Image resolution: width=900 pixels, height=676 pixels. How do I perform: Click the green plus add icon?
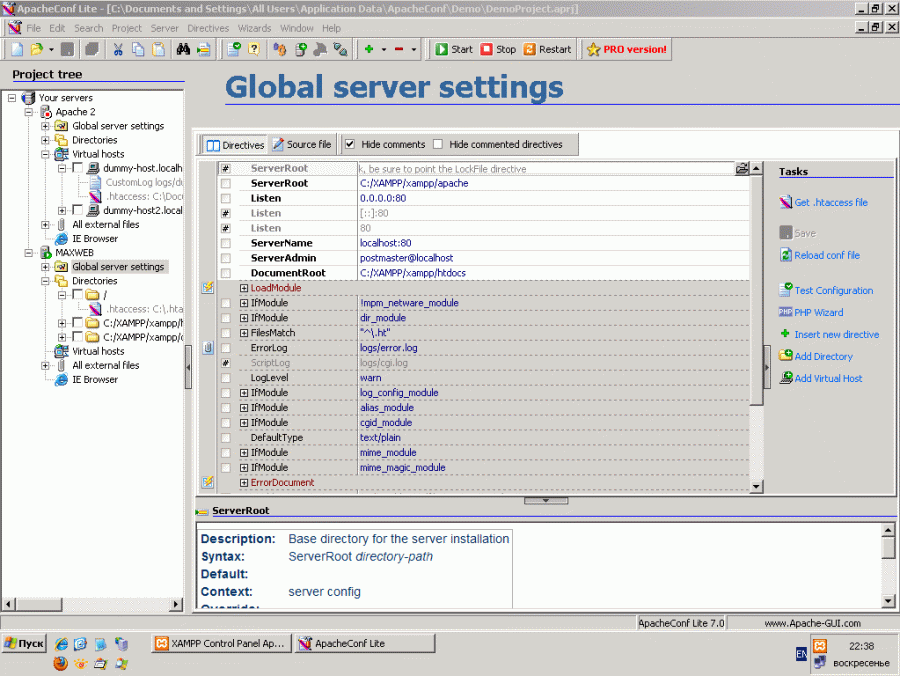click(x=369, y=49)
